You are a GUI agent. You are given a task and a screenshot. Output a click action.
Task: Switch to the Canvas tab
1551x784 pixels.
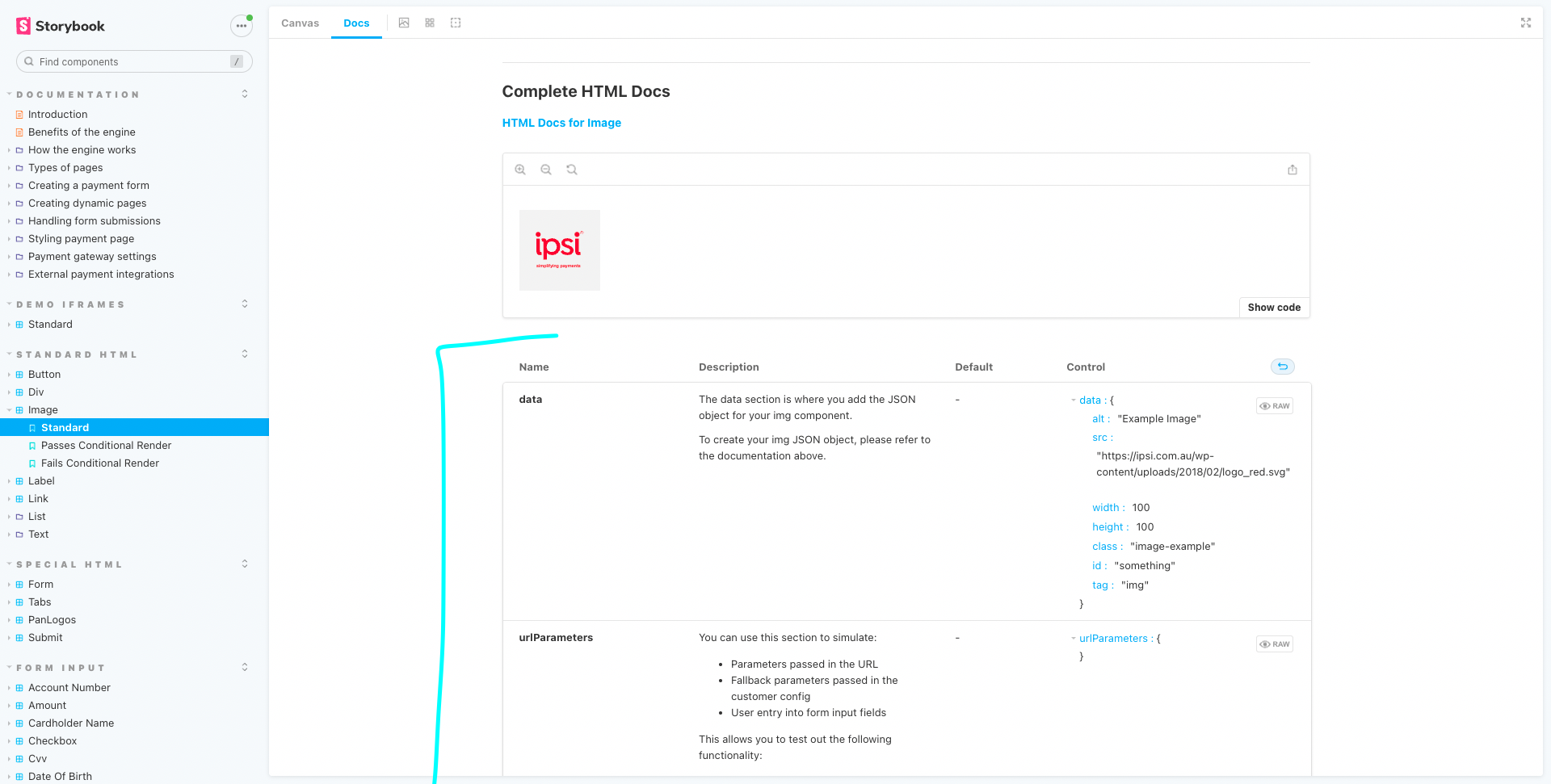click(x=301, y=23)
